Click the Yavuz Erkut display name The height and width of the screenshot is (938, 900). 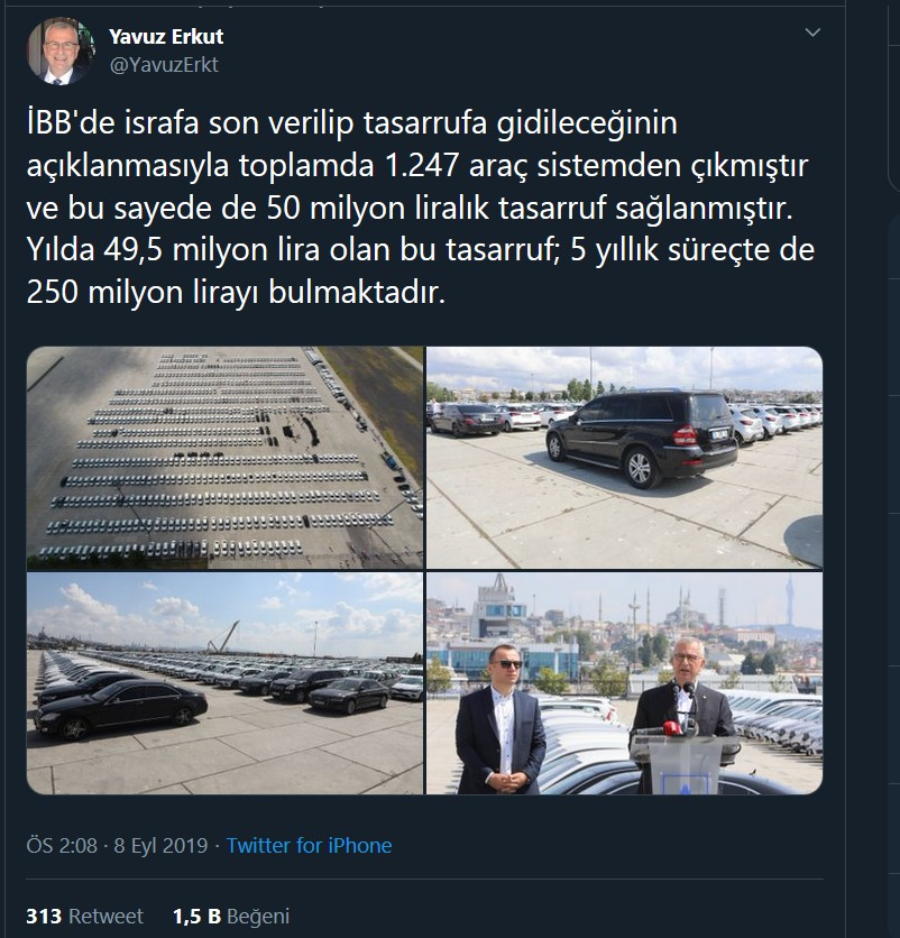point(166,36)
